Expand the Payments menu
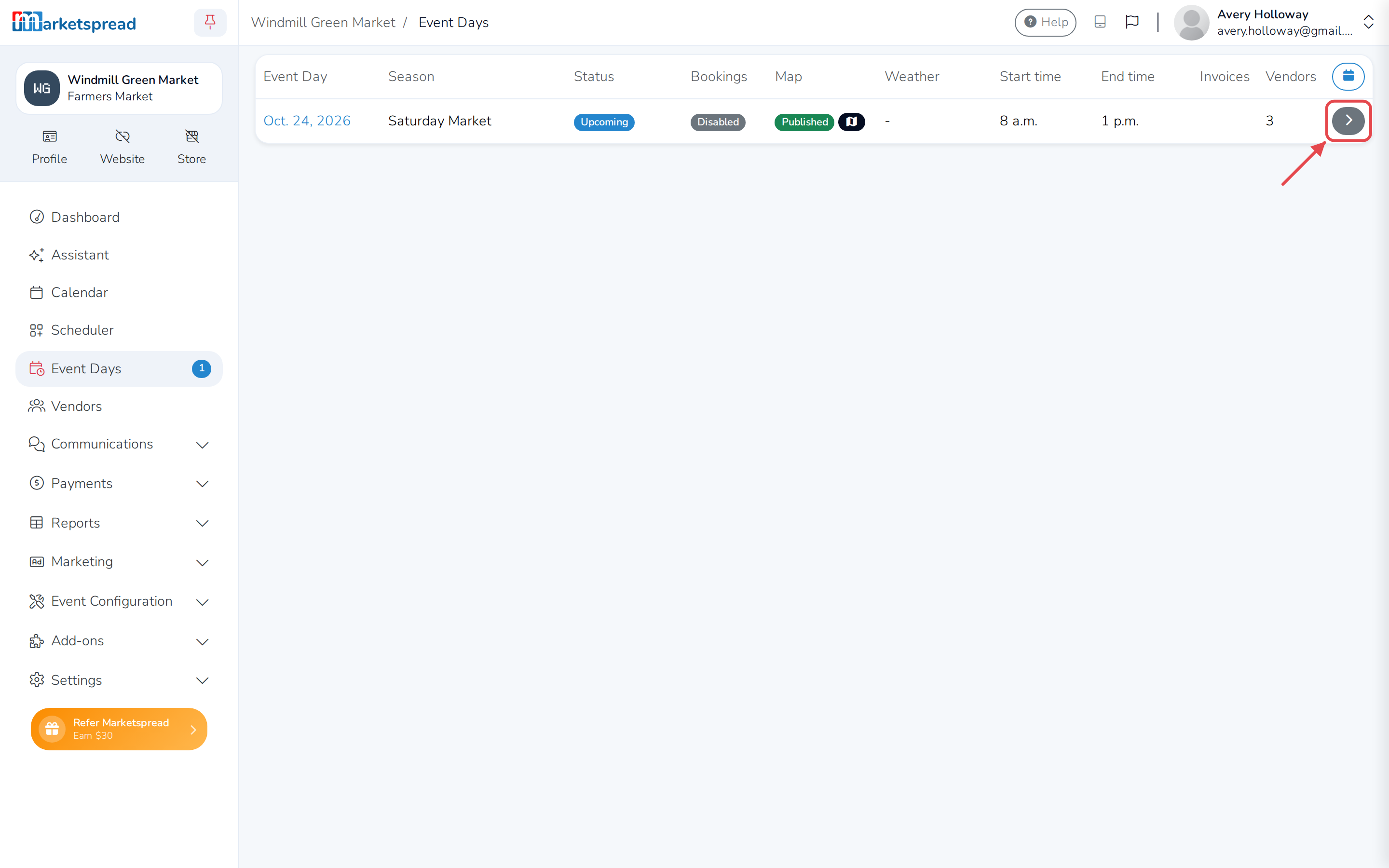 119,483
